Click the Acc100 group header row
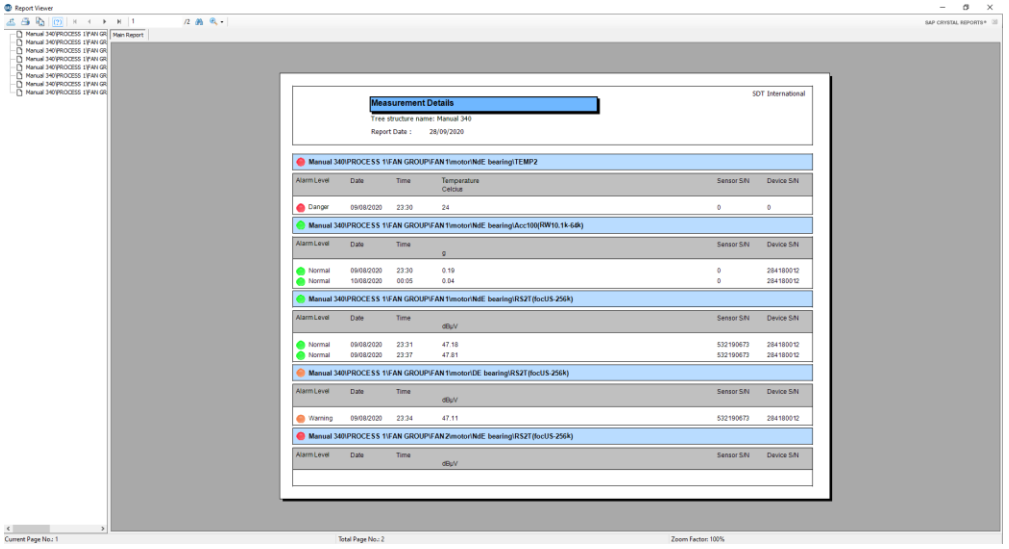 (x=552, y=226)
